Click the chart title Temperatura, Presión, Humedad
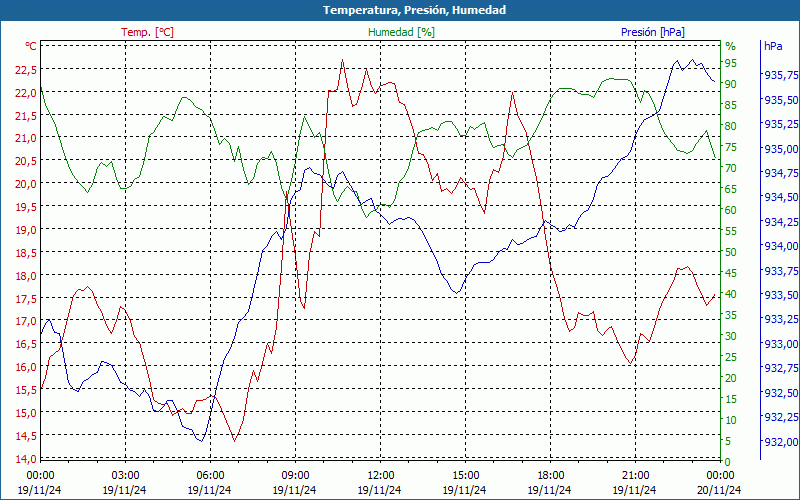 [x=414, y=10]
